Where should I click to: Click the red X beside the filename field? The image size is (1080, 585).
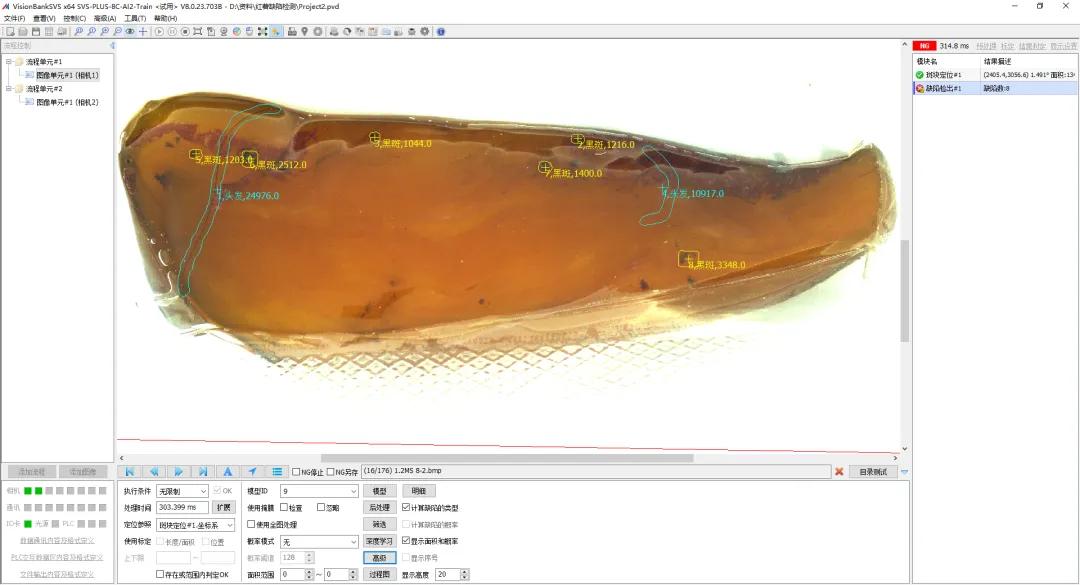(839, 472)
